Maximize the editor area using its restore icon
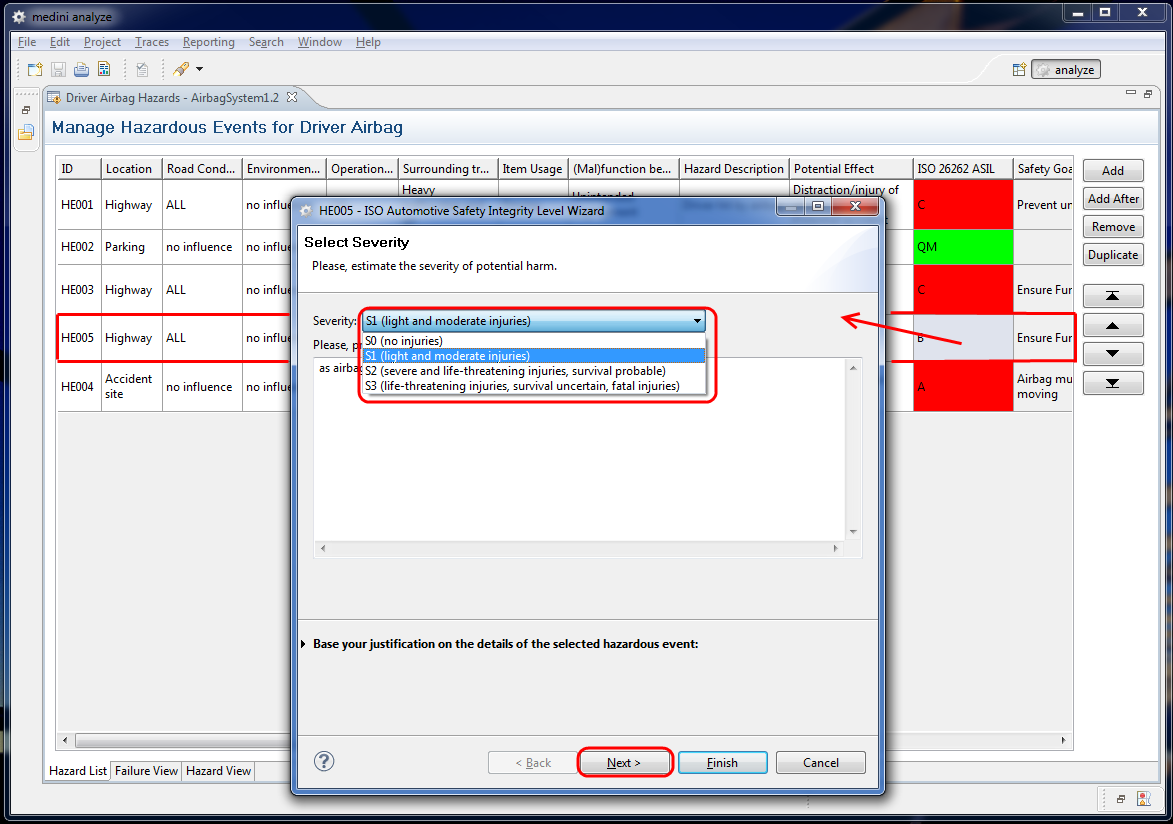 [x=1148, y=94]
